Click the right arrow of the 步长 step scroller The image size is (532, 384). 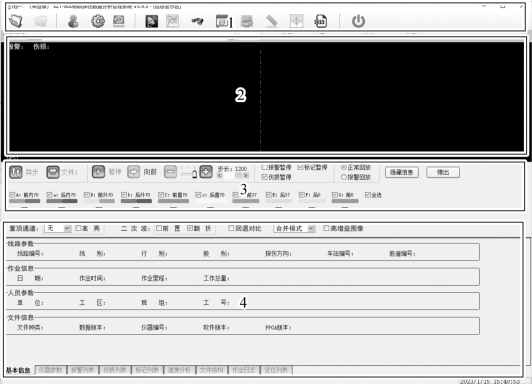(x=246, y=176)
